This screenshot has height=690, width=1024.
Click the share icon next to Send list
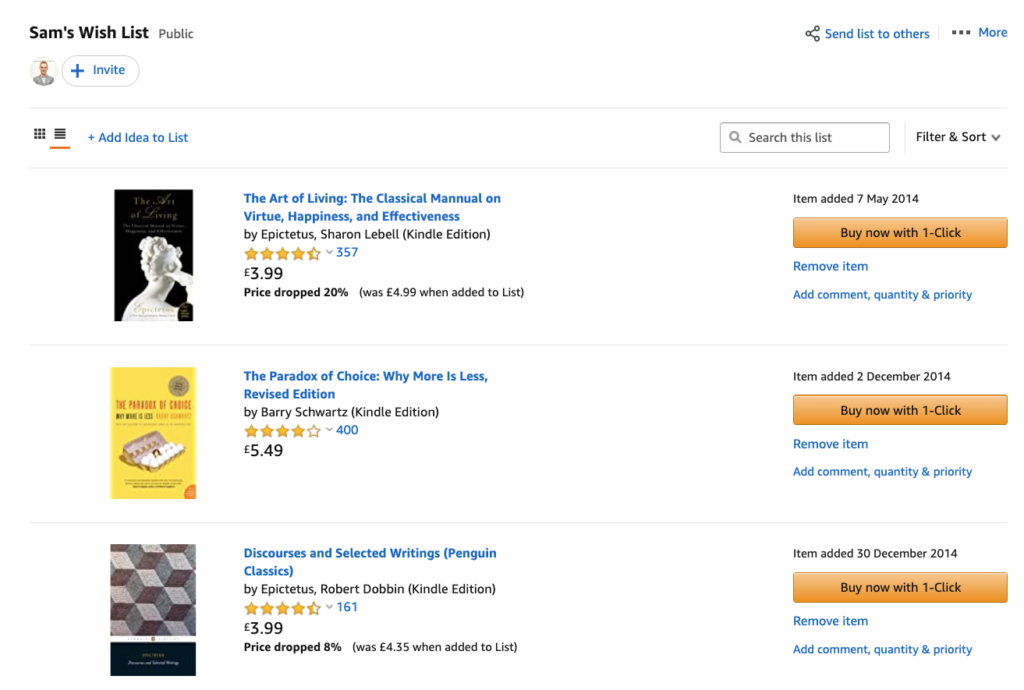click(813, 32)
